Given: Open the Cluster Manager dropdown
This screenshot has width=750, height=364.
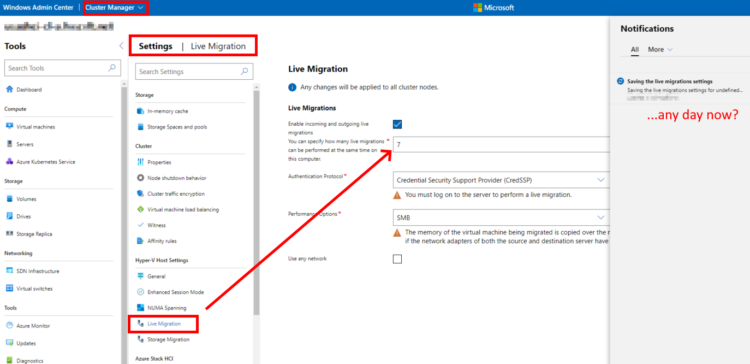Looking at the screenshot, I should pyautogui.click(x=114, y=8).
